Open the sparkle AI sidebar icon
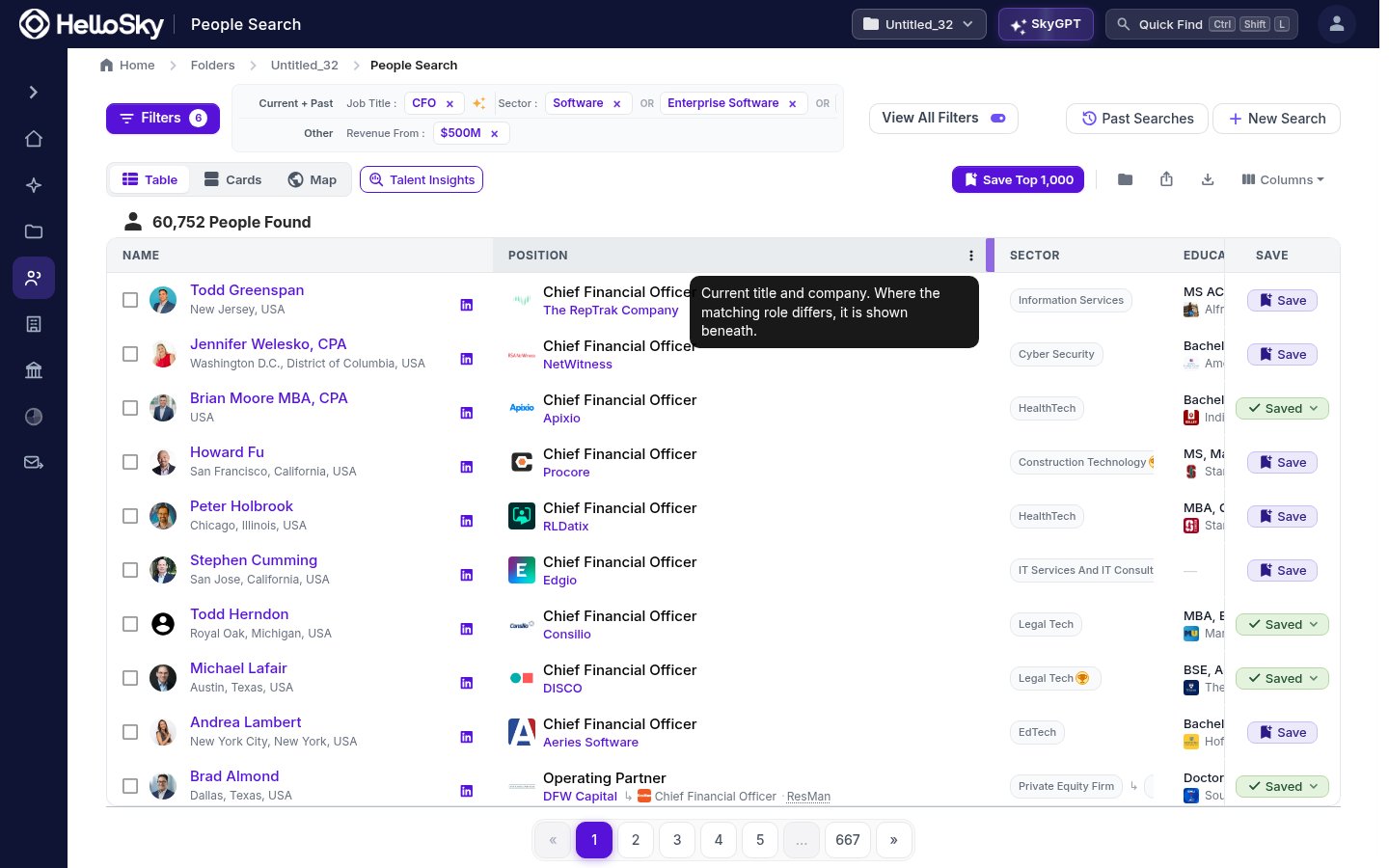Viewport: 1389px width, 868px height. coord(34,185)
